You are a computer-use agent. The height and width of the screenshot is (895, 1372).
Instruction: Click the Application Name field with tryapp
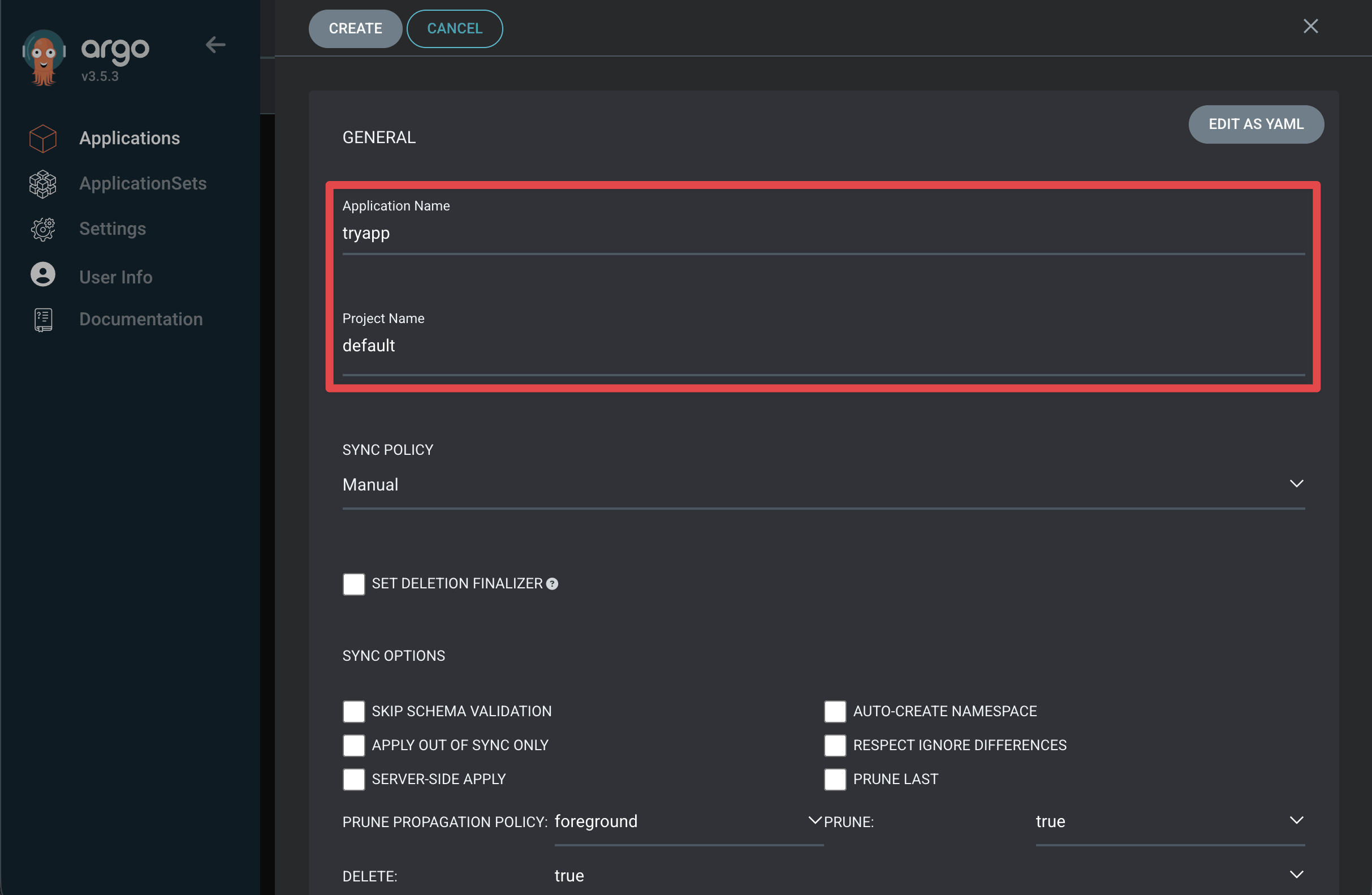(823, 234)
